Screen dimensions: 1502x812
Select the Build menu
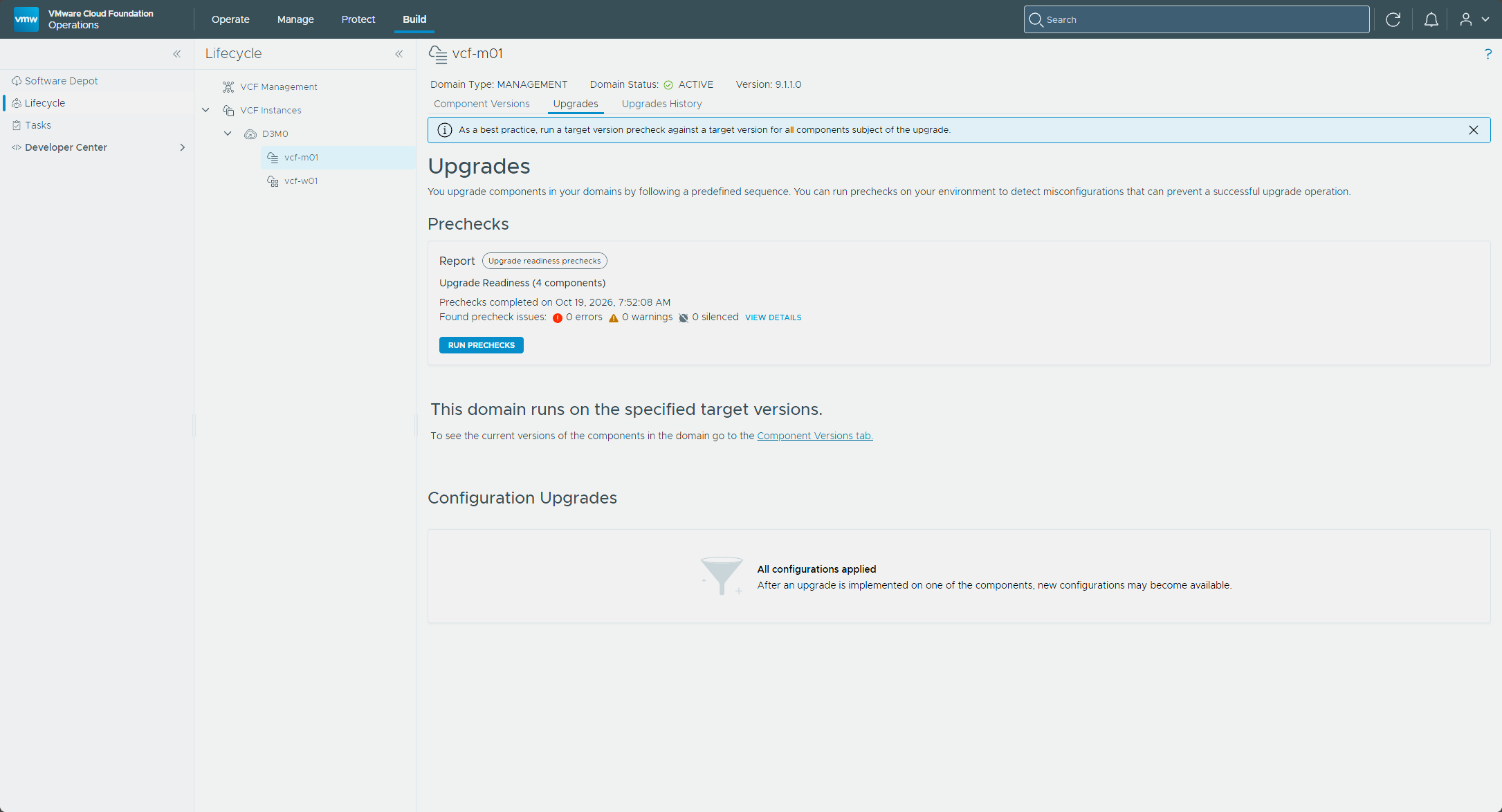(414, 19)
